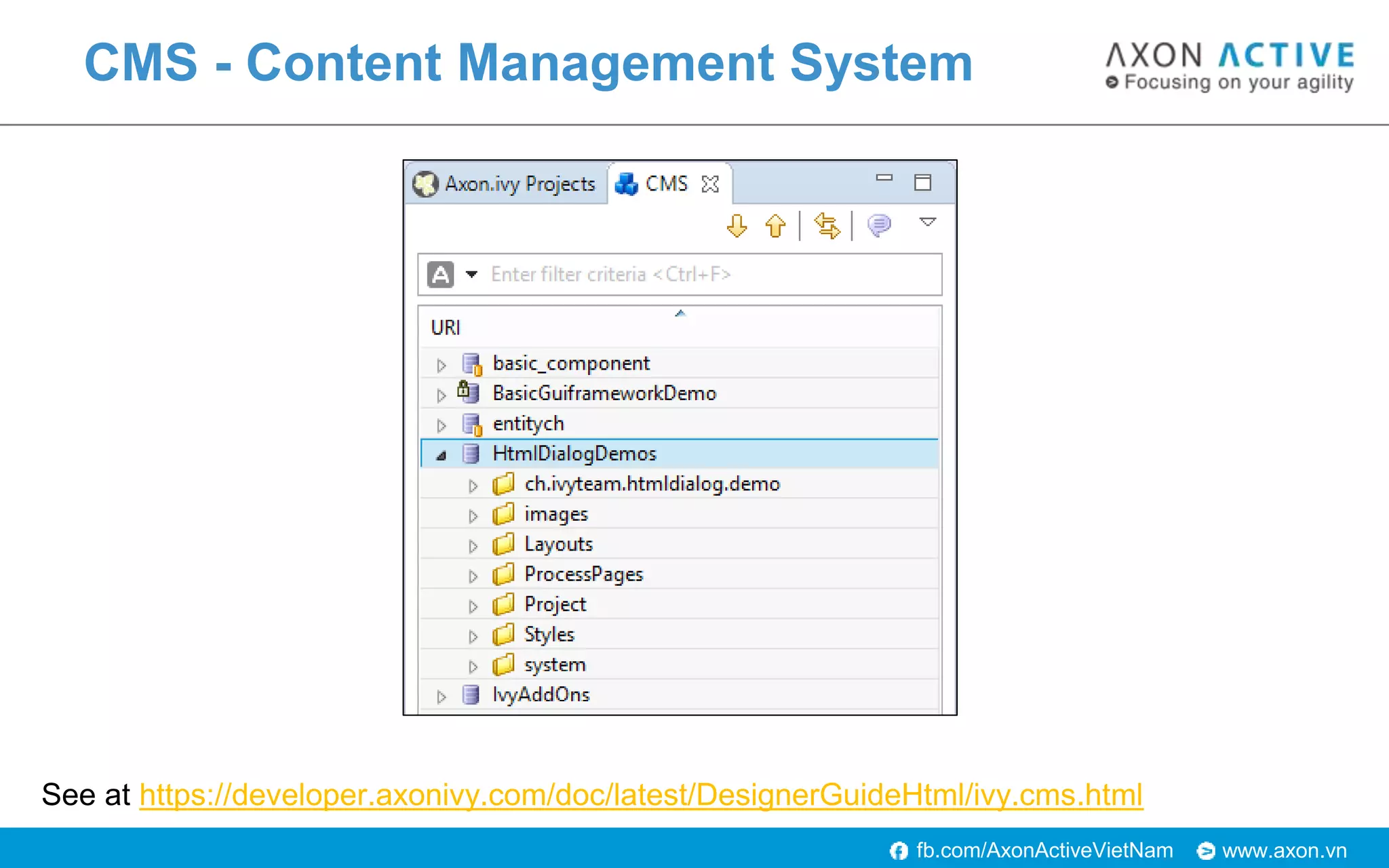This screenshot has height=868, width=1389.
Task: Click the ProcessPages folder icon
Action: (x=503, y=574)
